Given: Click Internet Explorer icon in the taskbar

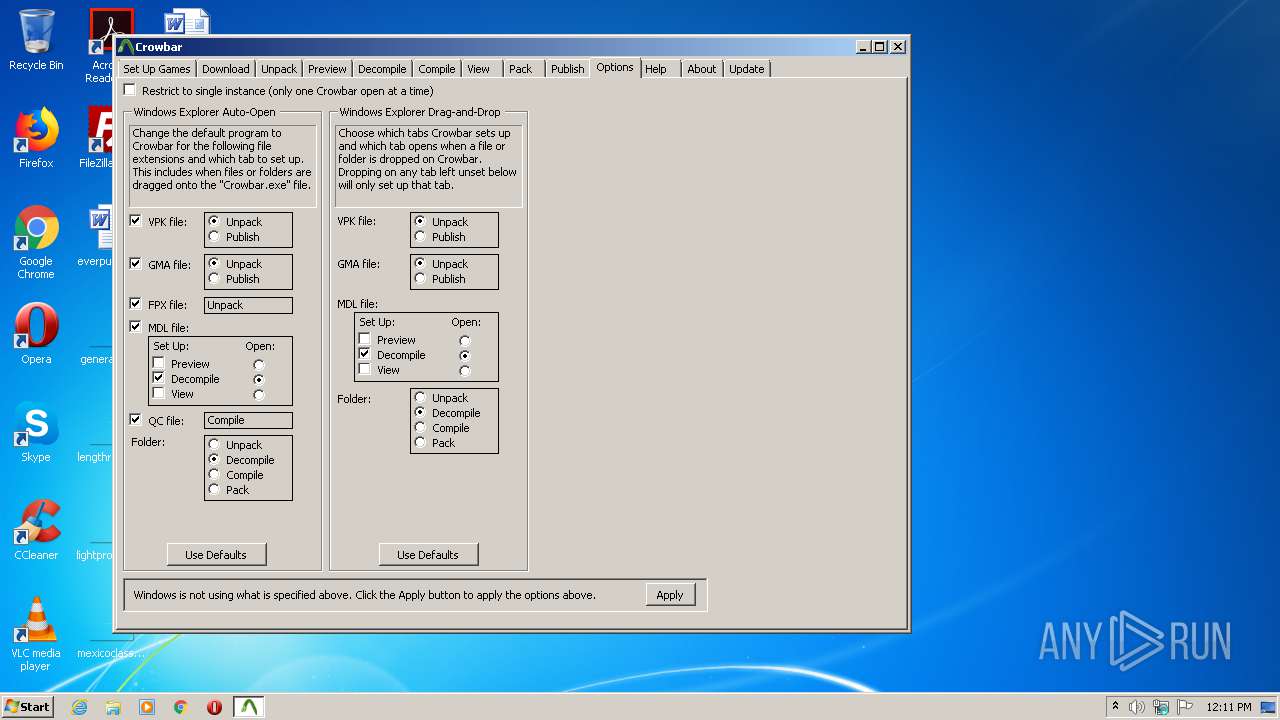Looking at the screenshot, I should click(79, 707).
